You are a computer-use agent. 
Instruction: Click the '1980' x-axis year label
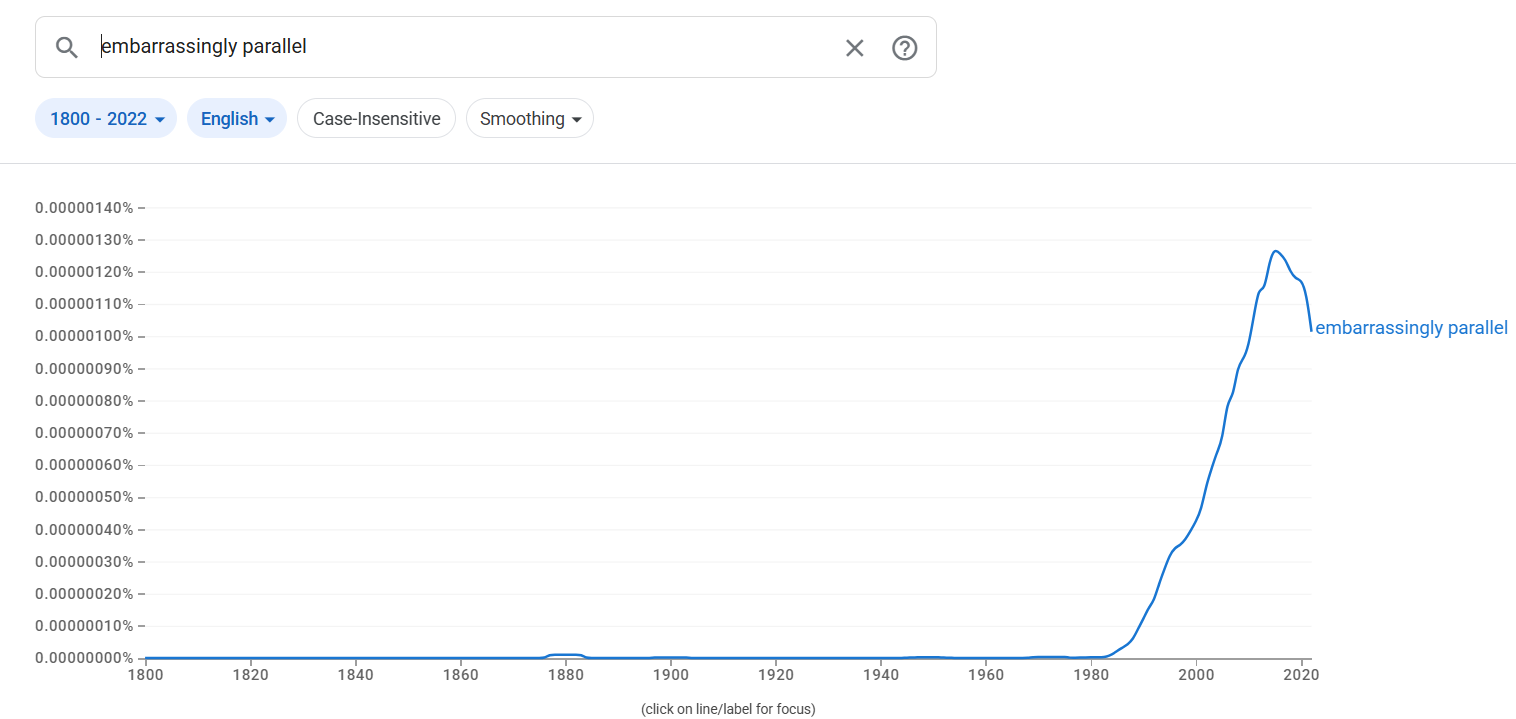[x=1091, y=675]
